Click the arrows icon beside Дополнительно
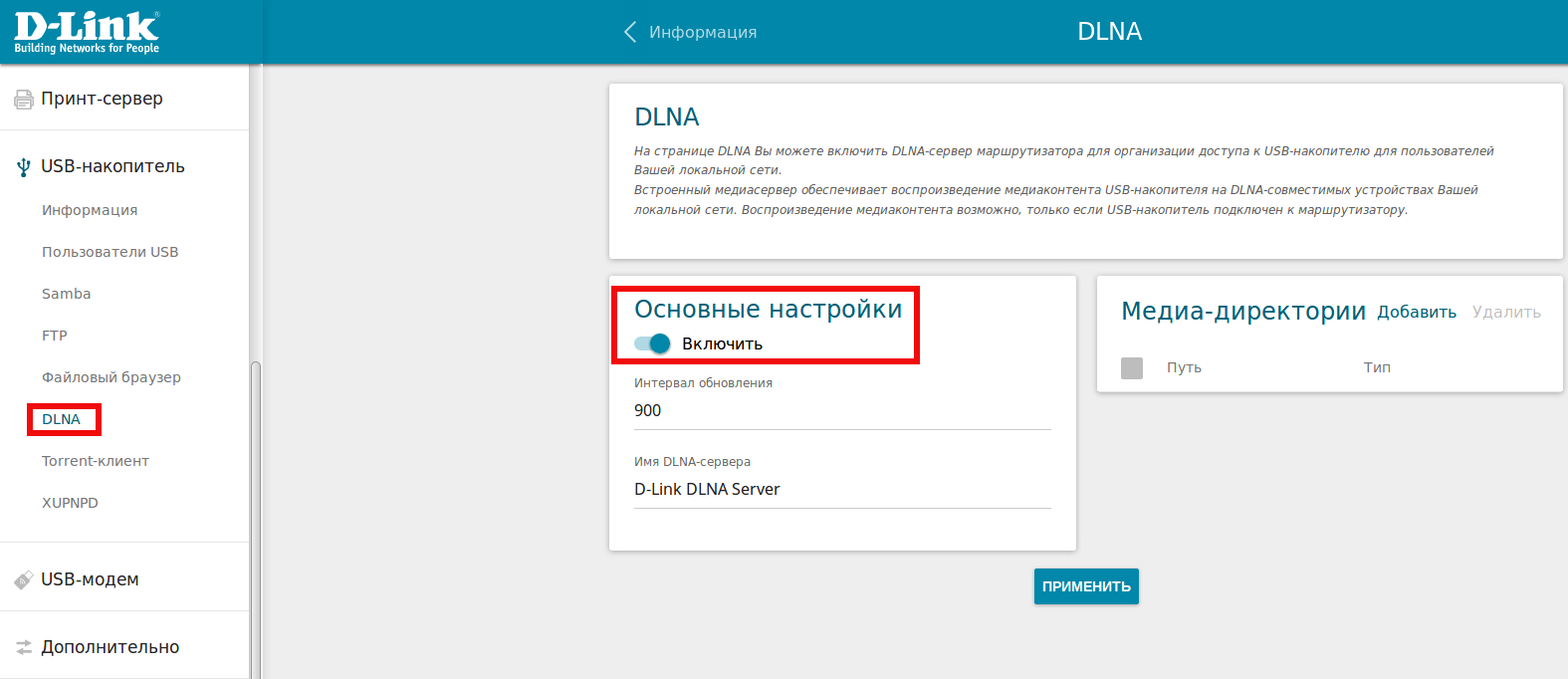Viewport: 1568px width, 679px height. [23, 647]
